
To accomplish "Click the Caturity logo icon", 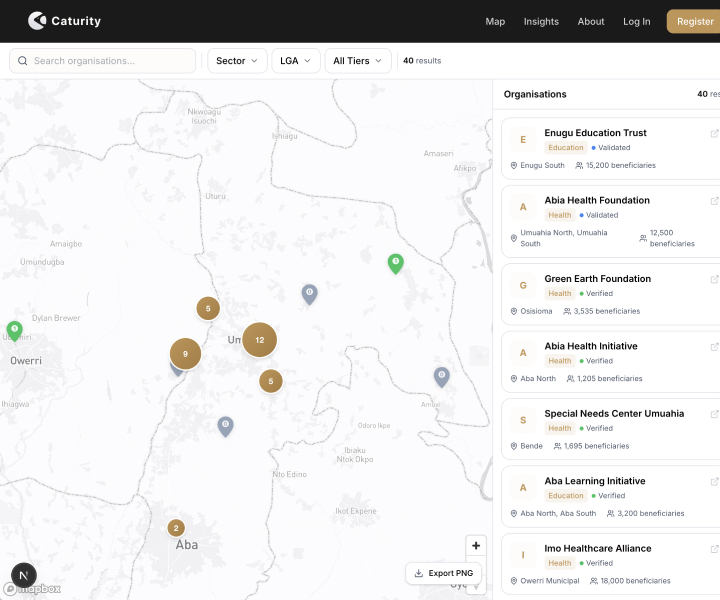I will tap(37, 20).
